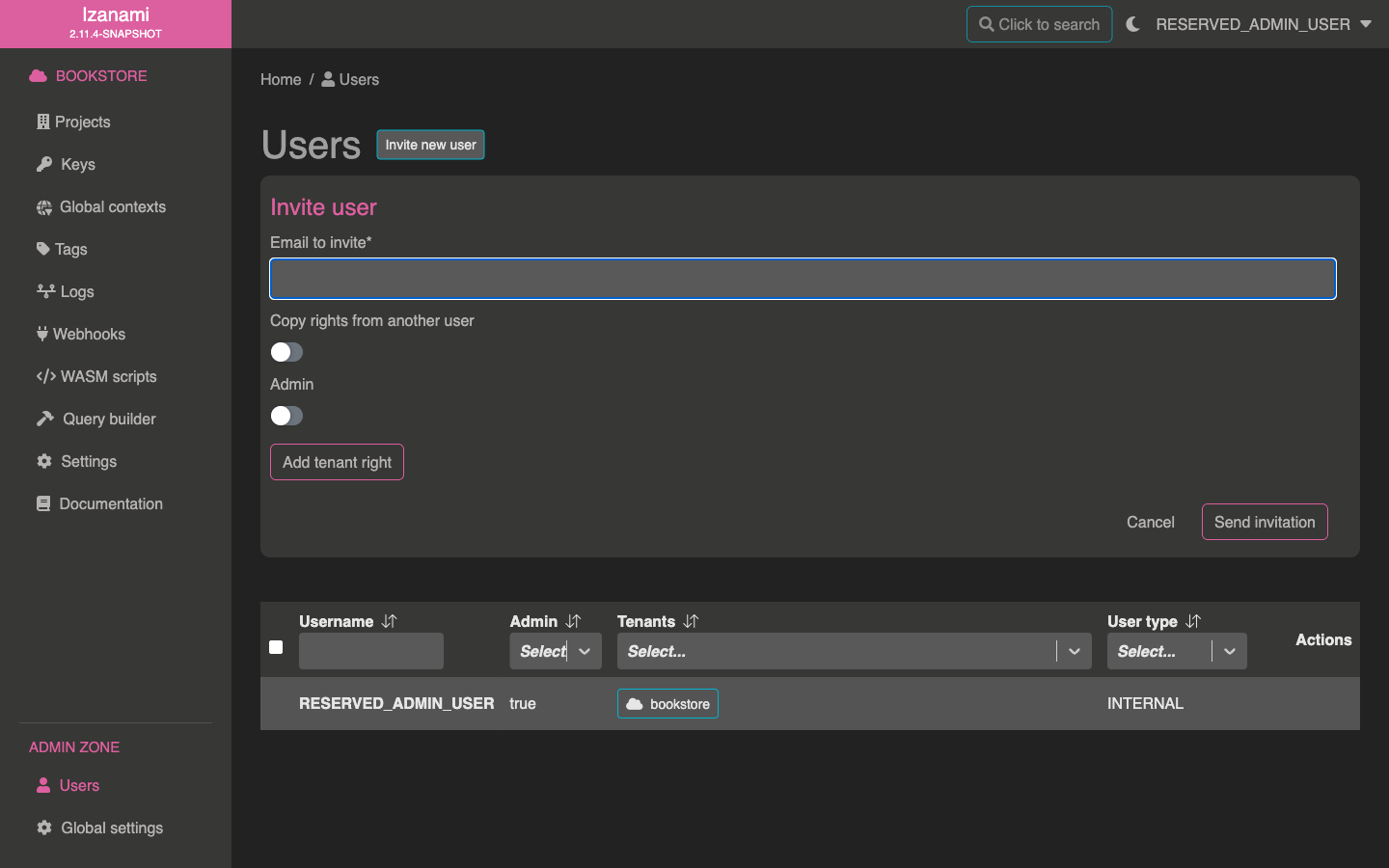
Task: Enable Copy rights from another user
Action: [x=286, y=352]
